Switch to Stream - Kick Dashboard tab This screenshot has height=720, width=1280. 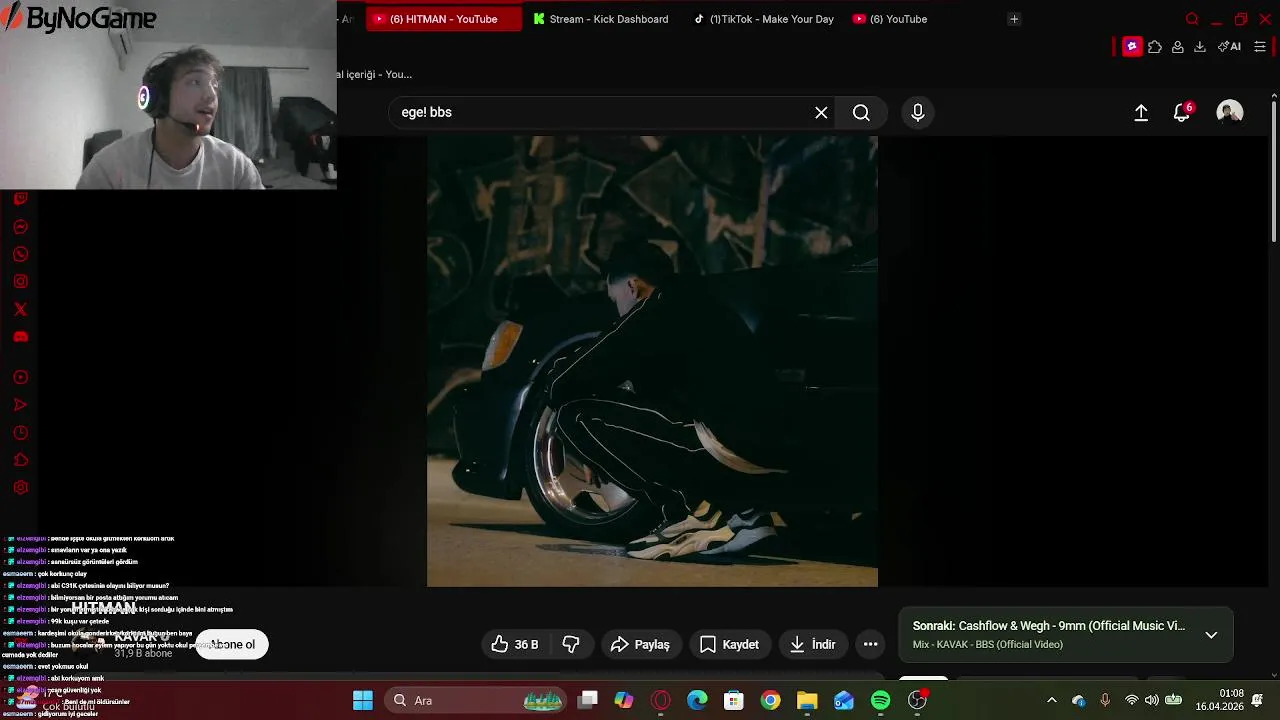601,19
